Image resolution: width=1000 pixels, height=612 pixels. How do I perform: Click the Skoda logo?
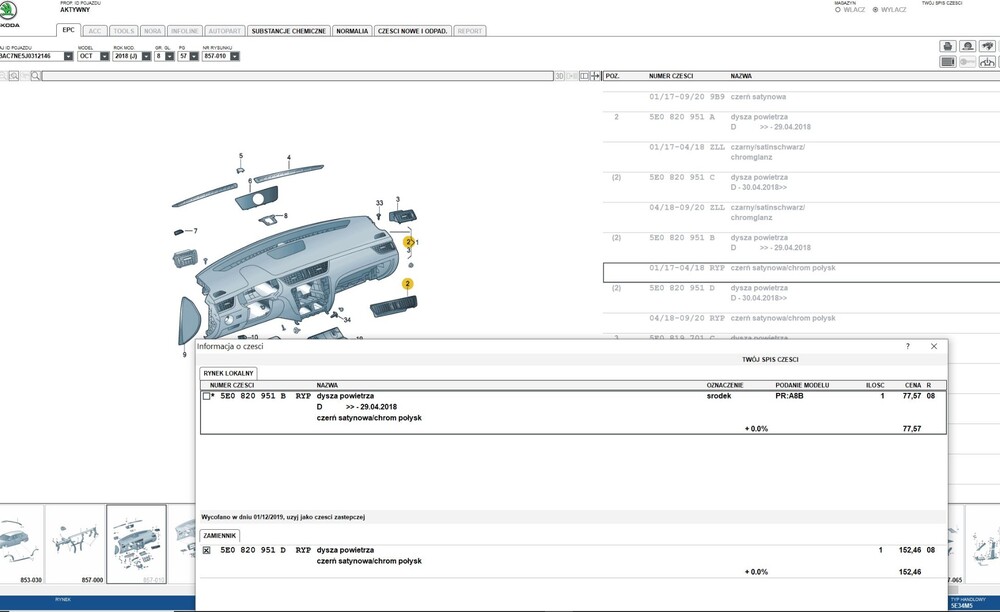(x=9, y=14)
